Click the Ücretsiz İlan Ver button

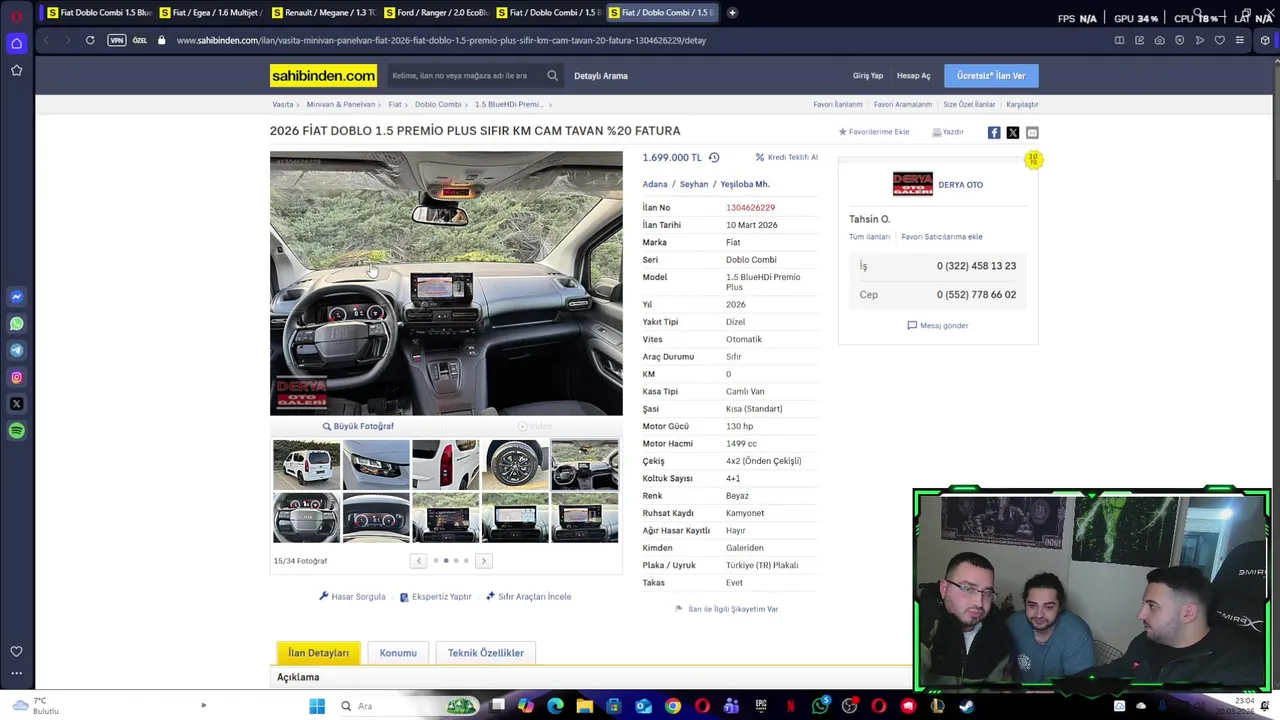(x=991, y=76)
